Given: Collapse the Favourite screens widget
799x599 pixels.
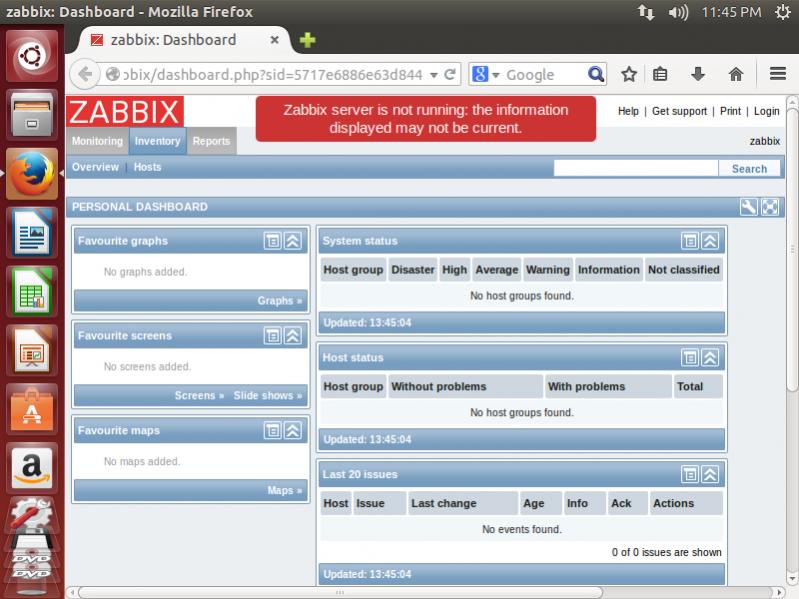Looking at the screenshot, I should [293, 336].
